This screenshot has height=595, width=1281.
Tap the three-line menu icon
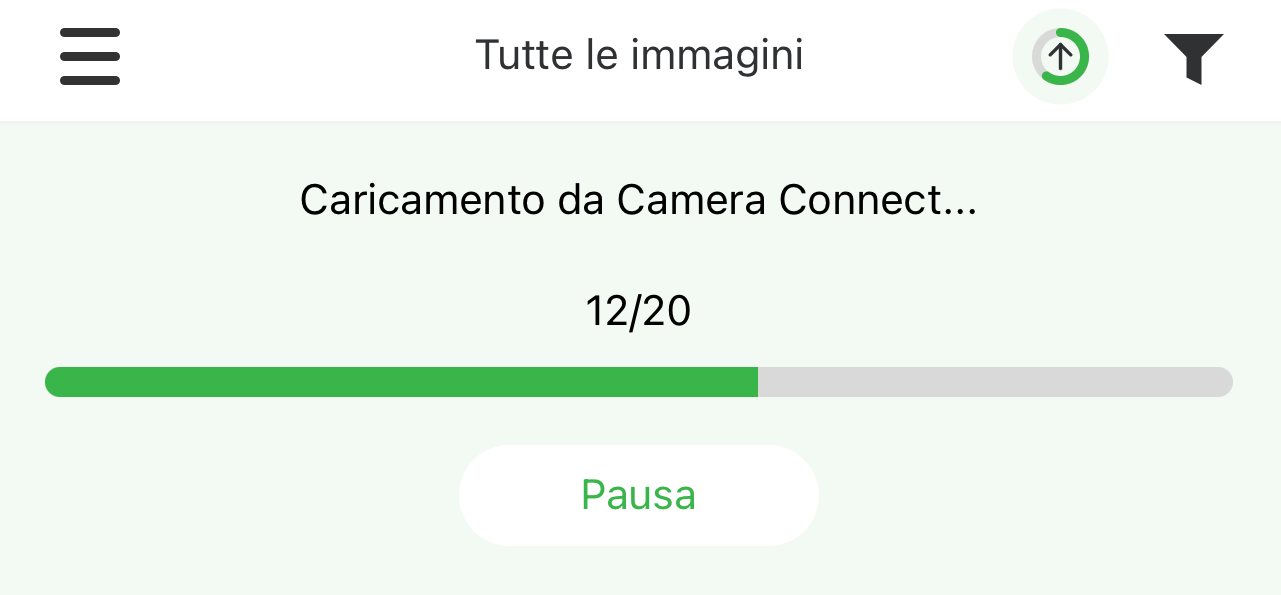(90, 56)
